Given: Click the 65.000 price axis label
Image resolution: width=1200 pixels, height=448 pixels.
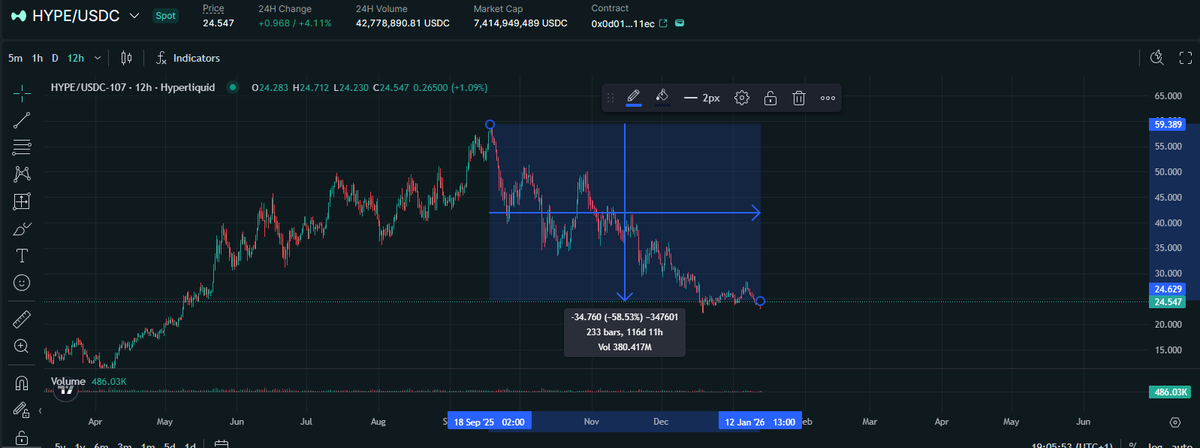Looking at the screenshot, I should coord(1167,97).
